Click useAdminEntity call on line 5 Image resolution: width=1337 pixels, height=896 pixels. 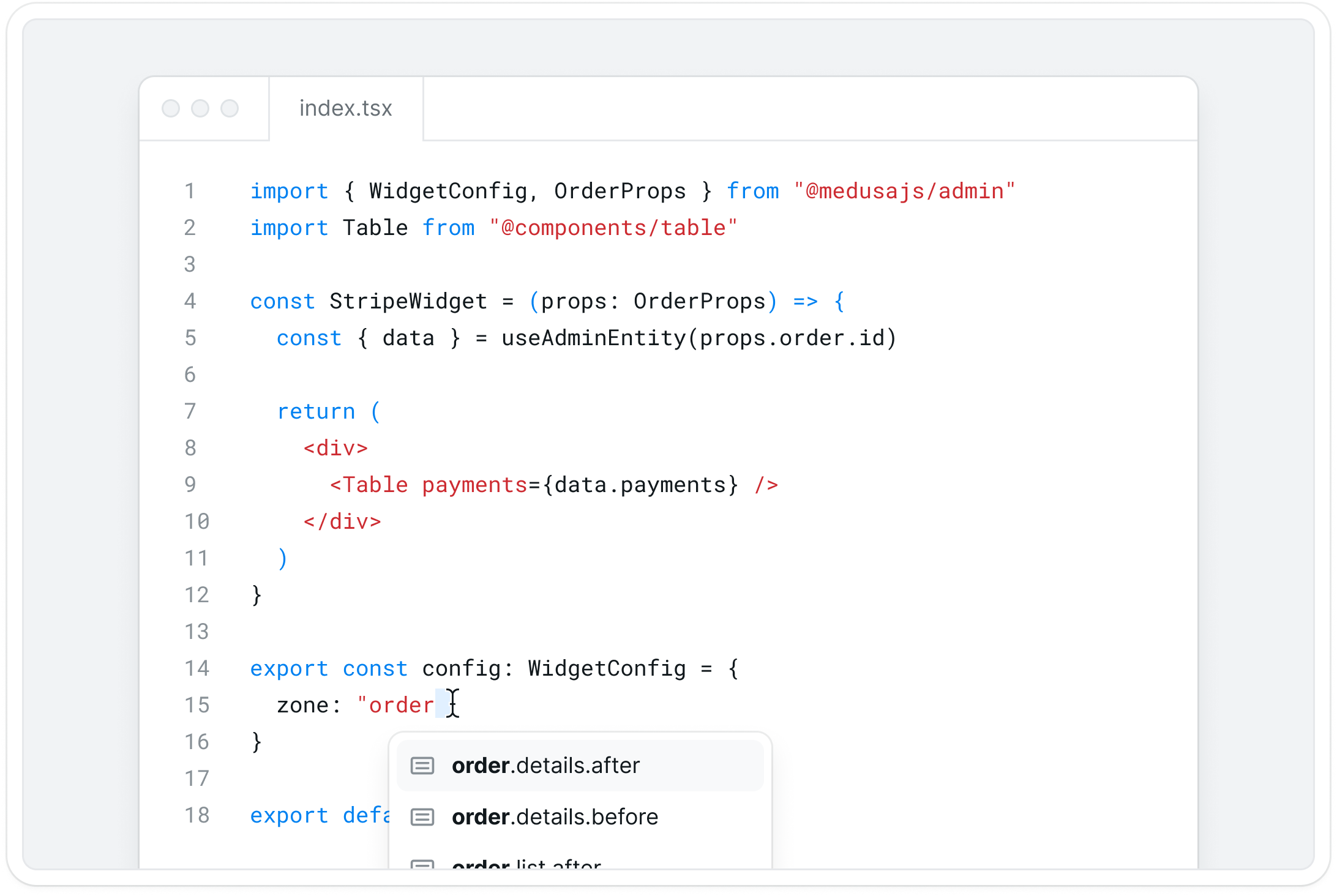click(x=594, y=338)
